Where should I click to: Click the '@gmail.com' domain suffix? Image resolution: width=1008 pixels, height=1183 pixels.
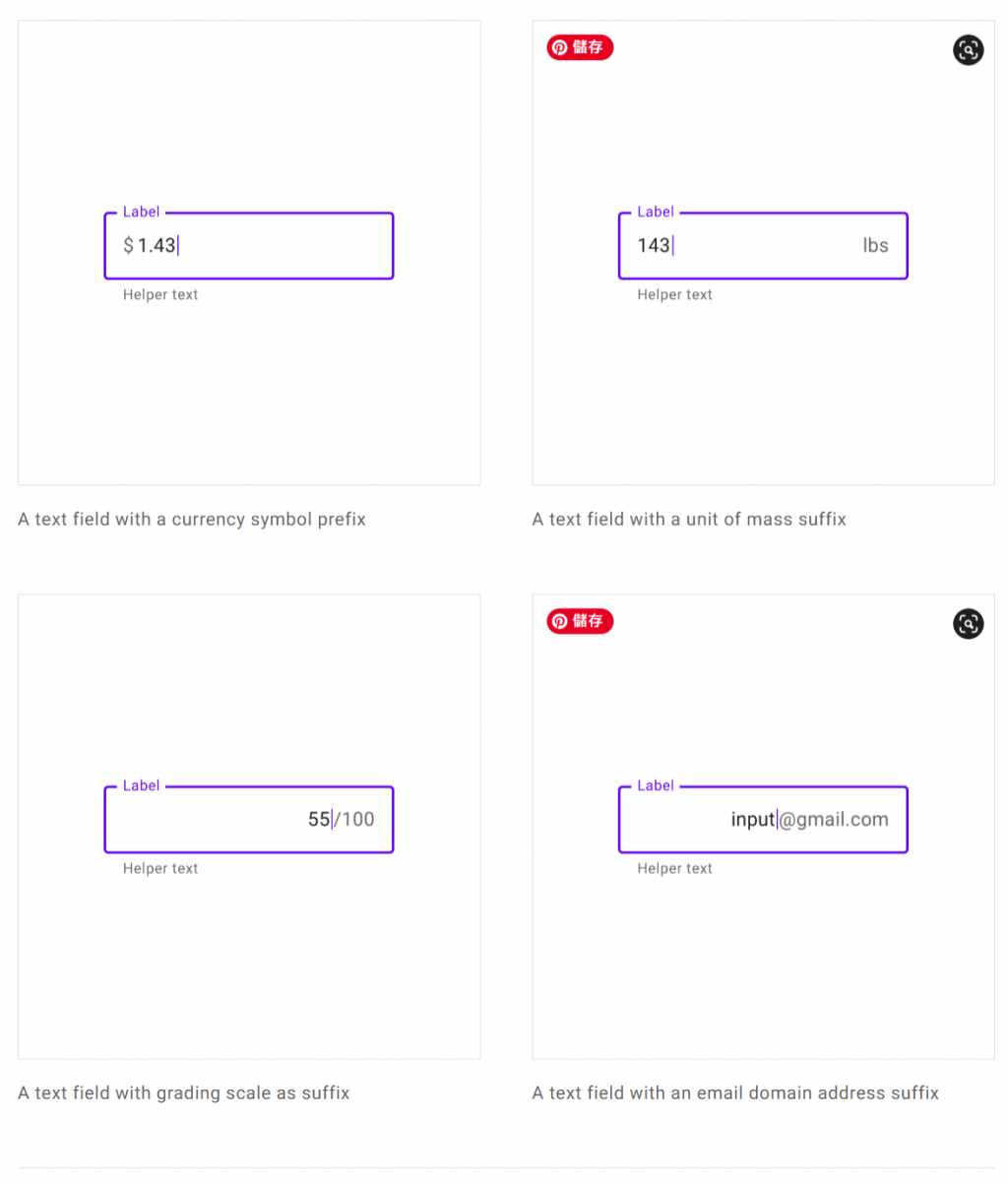pos(834,819)
